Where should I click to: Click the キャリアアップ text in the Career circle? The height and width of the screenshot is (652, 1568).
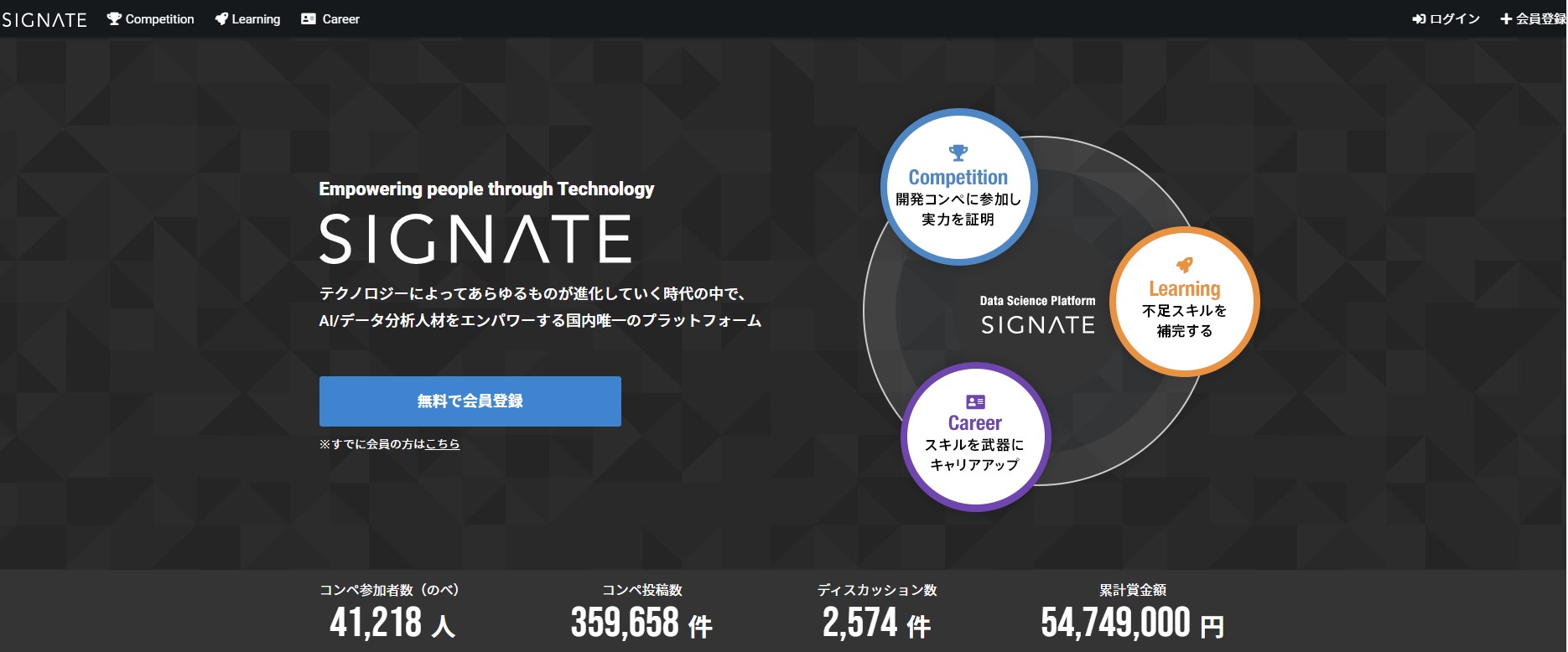tap(975, 465)
